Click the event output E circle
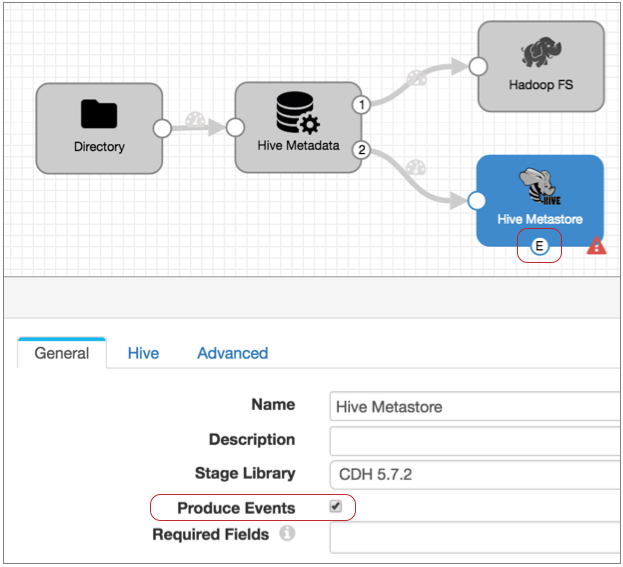Screen dimensions: 623x567 [x=540, y=247]
